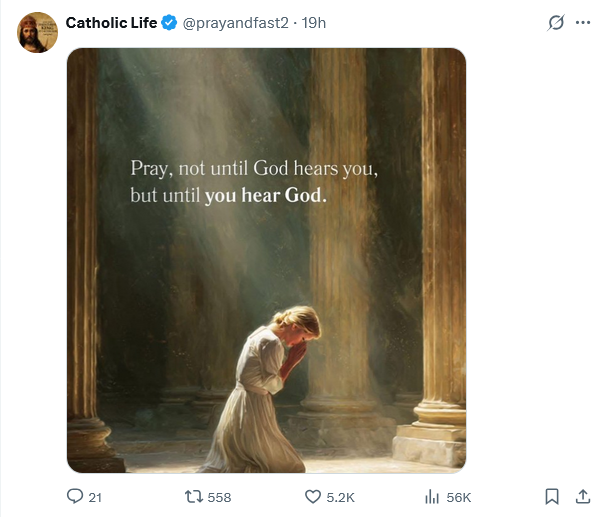Click the 19h timestamp link
Viewport: 608px width, 517px height.
314,23
